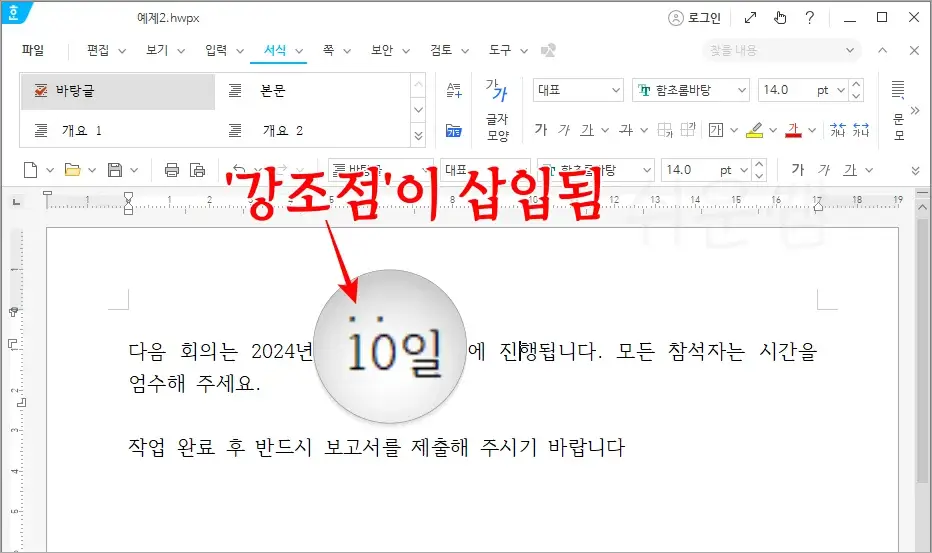
Task: Open highlighter color dropdown
Action: click(773, 130)
